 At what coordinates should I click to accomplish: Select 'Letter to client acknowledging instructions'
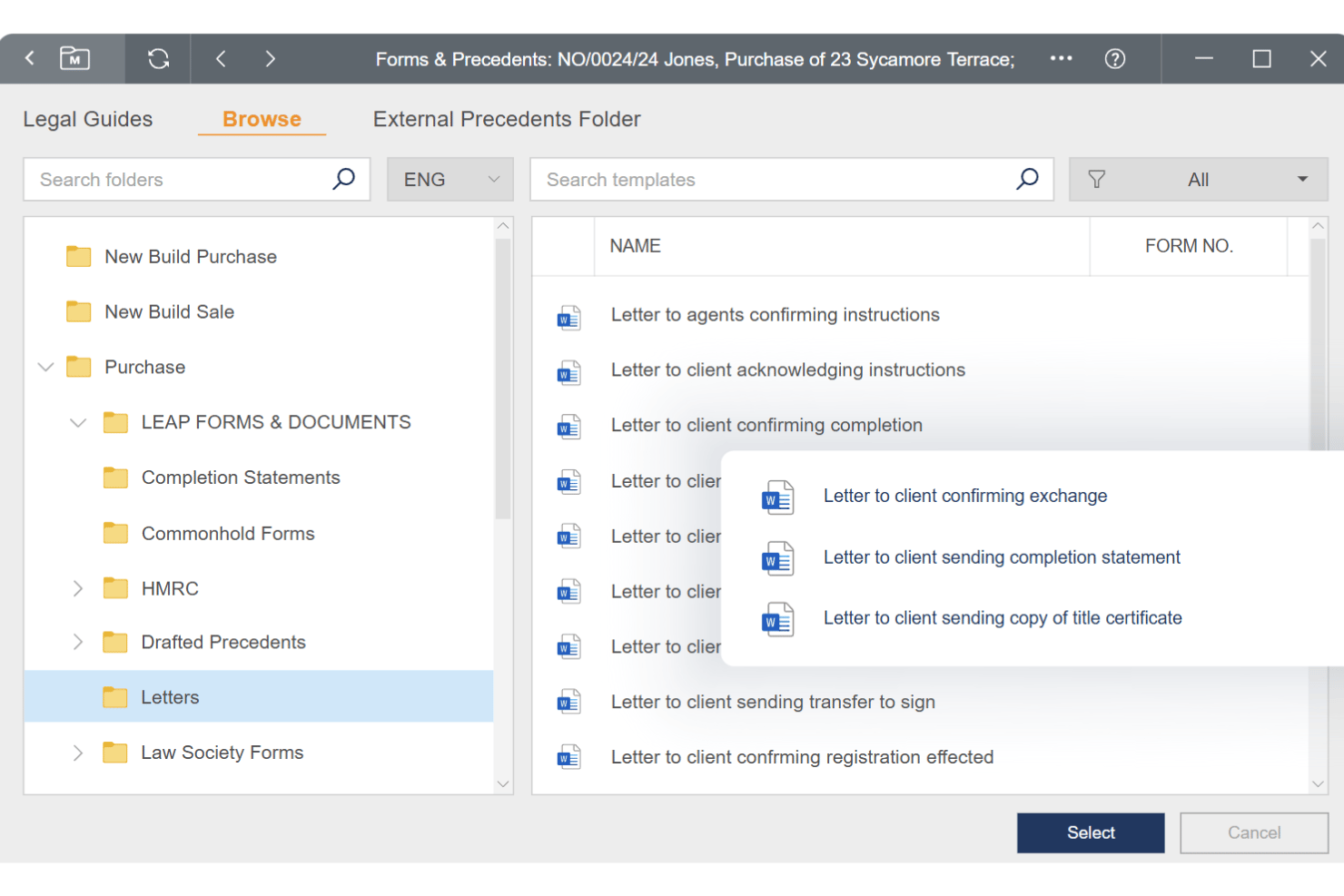point(788,370)
